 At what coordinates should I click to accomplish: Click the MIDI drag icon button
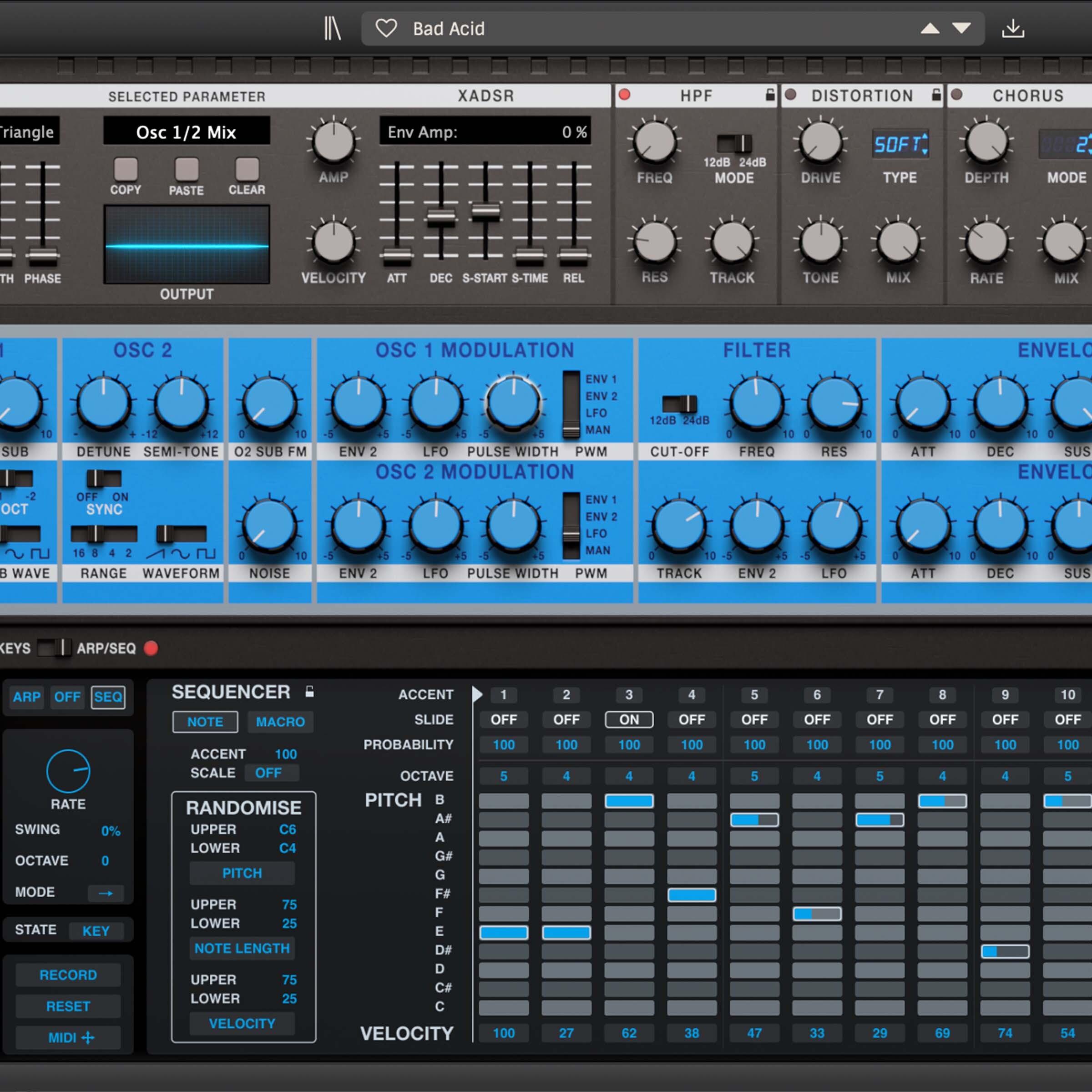coord(68,1038)
